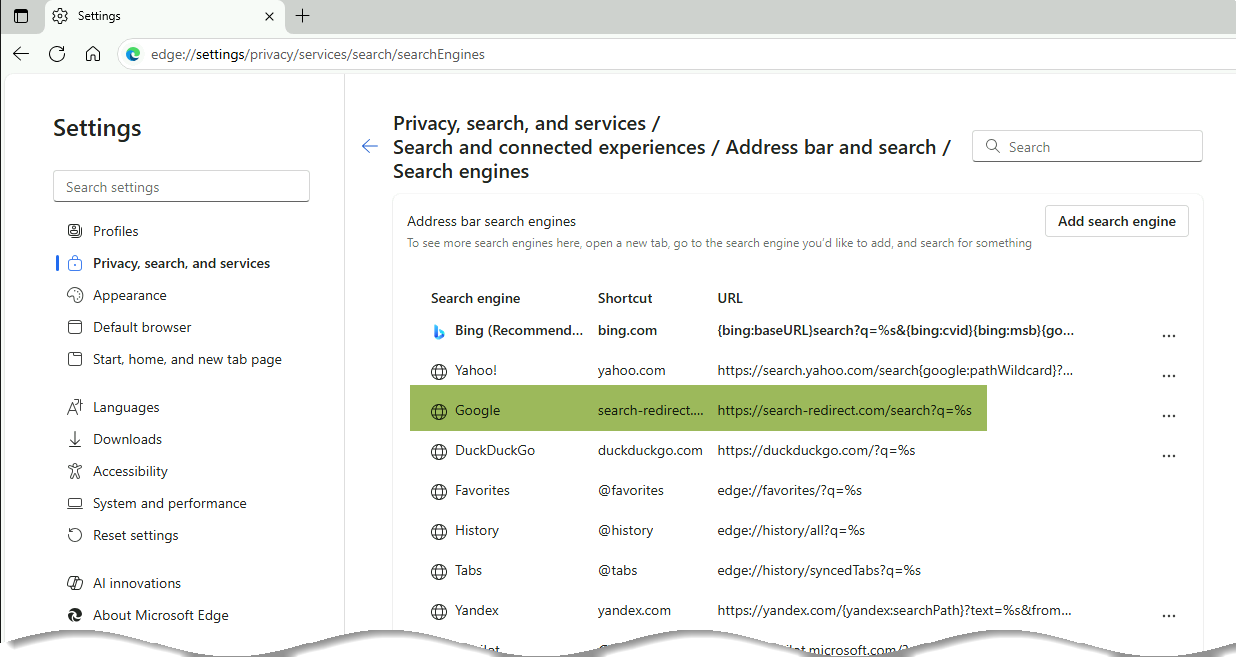
Task: Open Downloads settings section
Action: 127,439
